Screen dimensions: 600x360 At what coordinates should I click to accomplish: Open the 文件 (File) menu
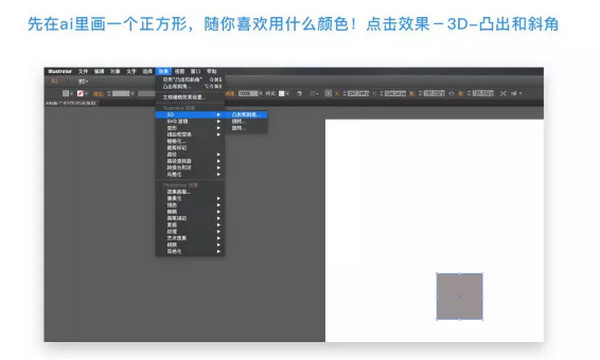tap(83, 71)
